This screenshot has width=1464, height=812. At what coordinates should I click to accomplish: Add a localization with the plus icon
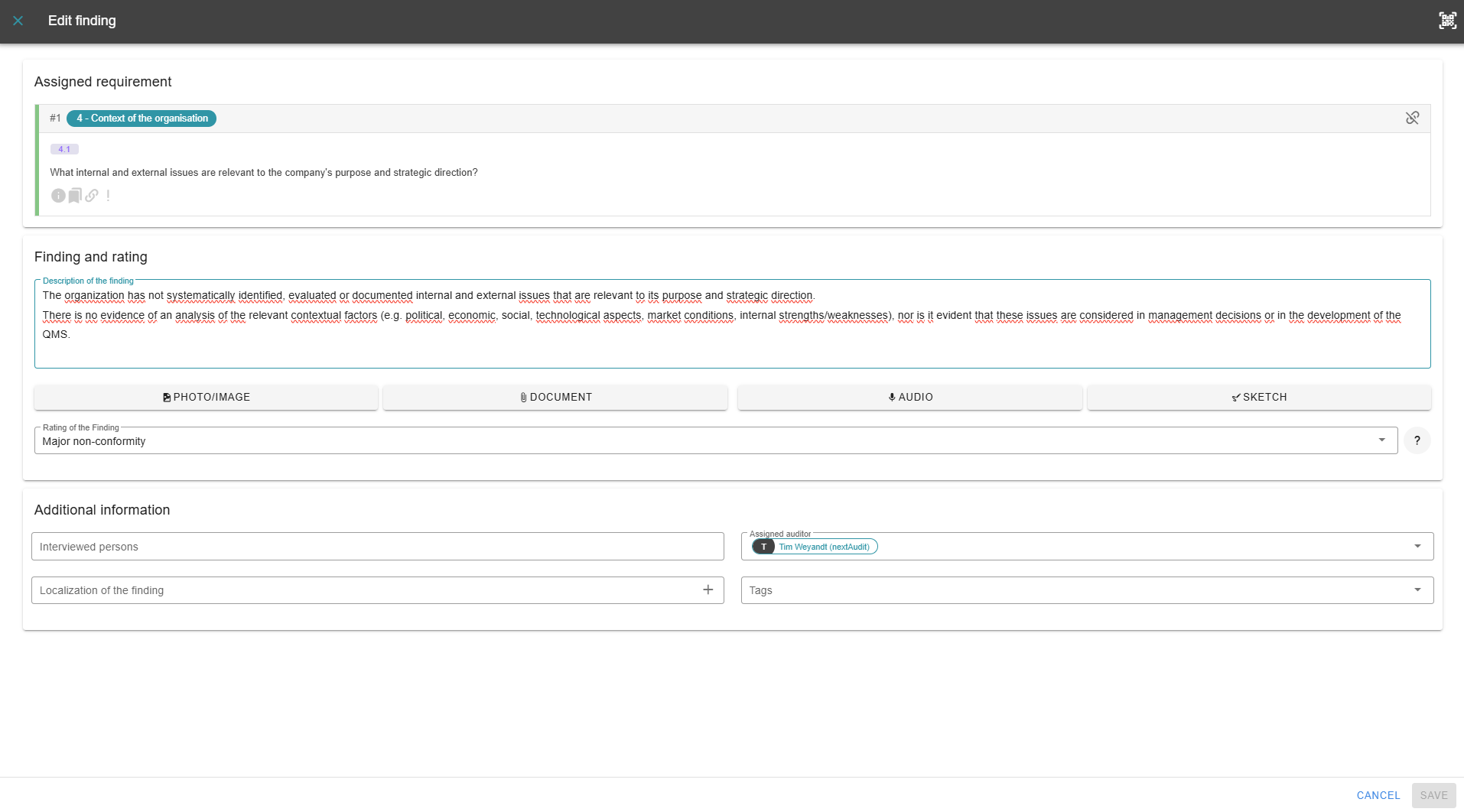708,590
